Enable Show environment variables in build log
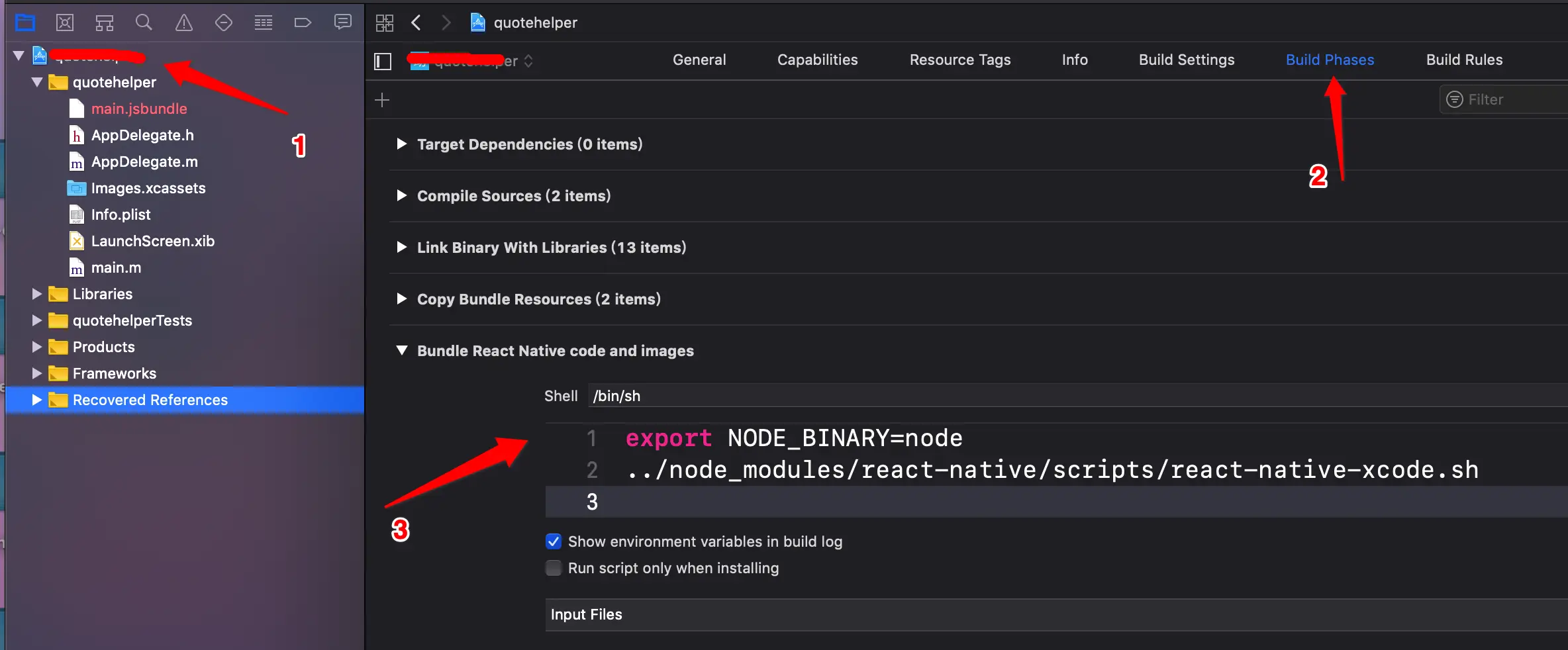This screenshot has width=1568, height=650. (x=554, y=541)
